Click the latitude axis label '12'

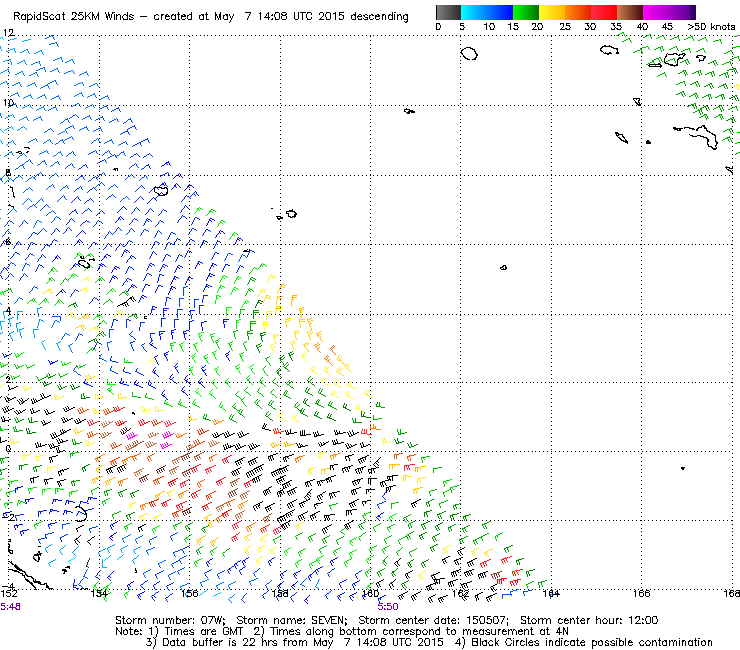click(8, 33)
